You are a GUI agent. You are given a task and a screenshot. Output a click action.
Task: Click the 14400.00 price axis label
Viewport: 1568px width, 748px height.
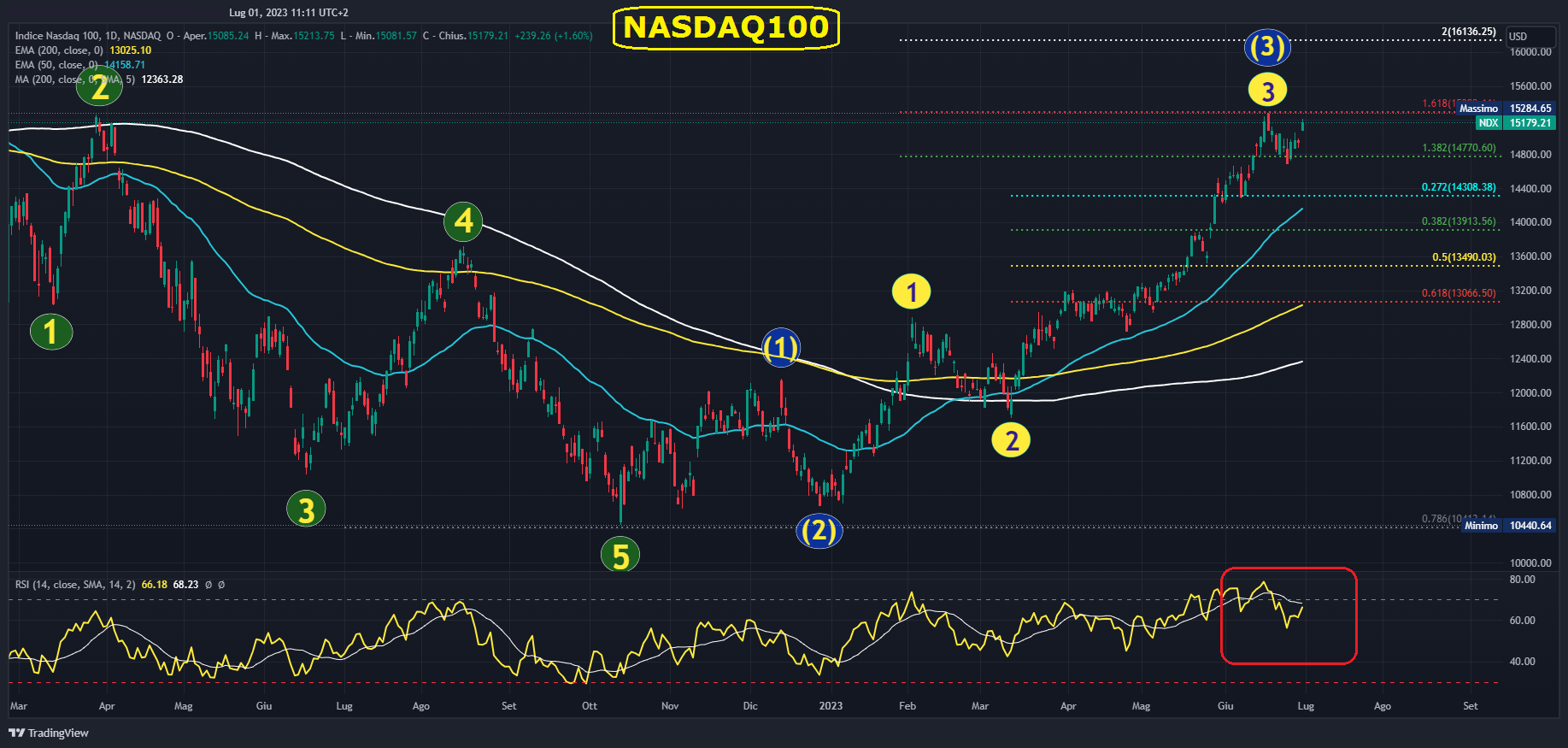[x=1530, y=189]
